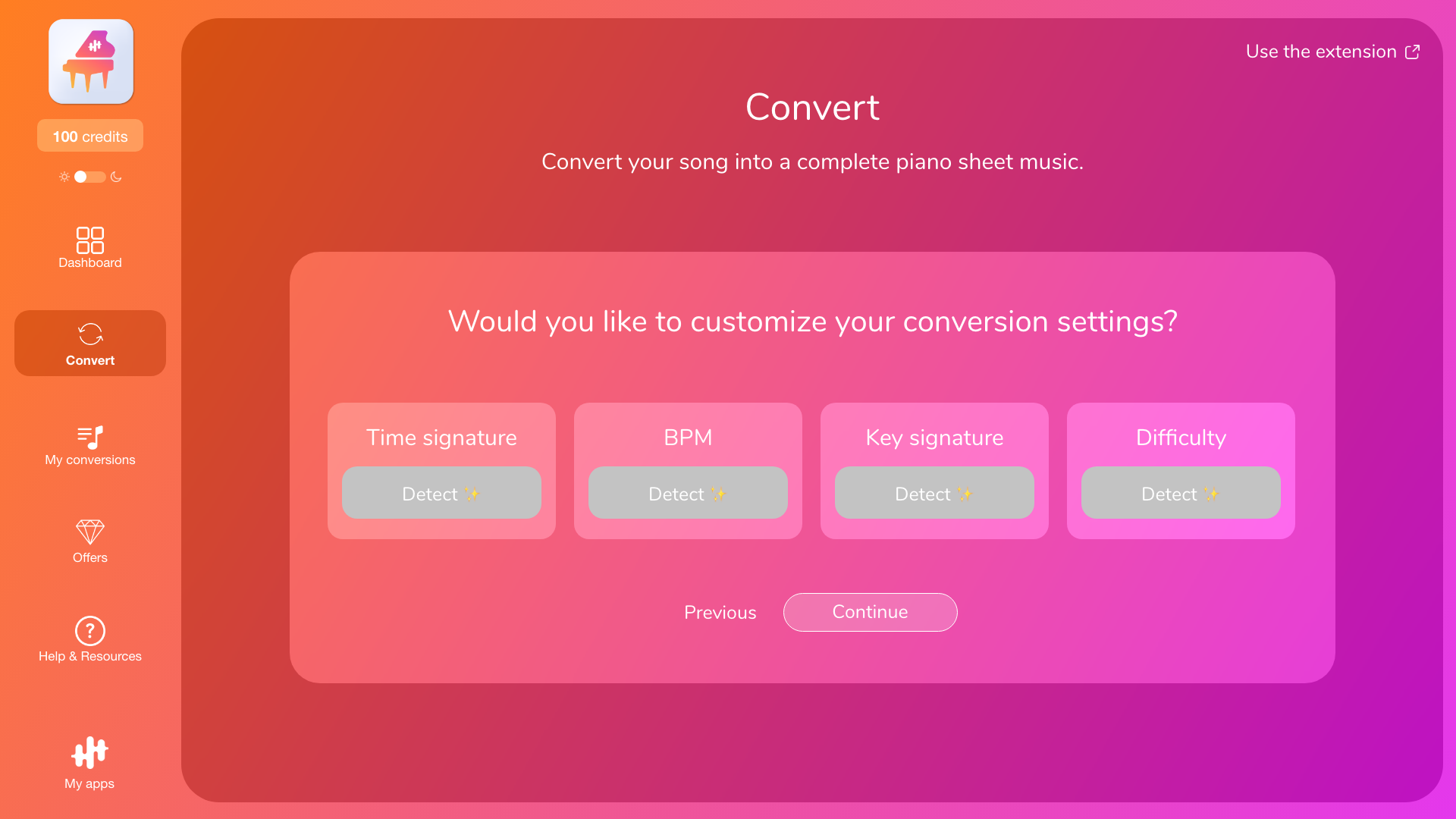Click the Convert arrows icon
1456x819 pixels.
pos(90,334)
